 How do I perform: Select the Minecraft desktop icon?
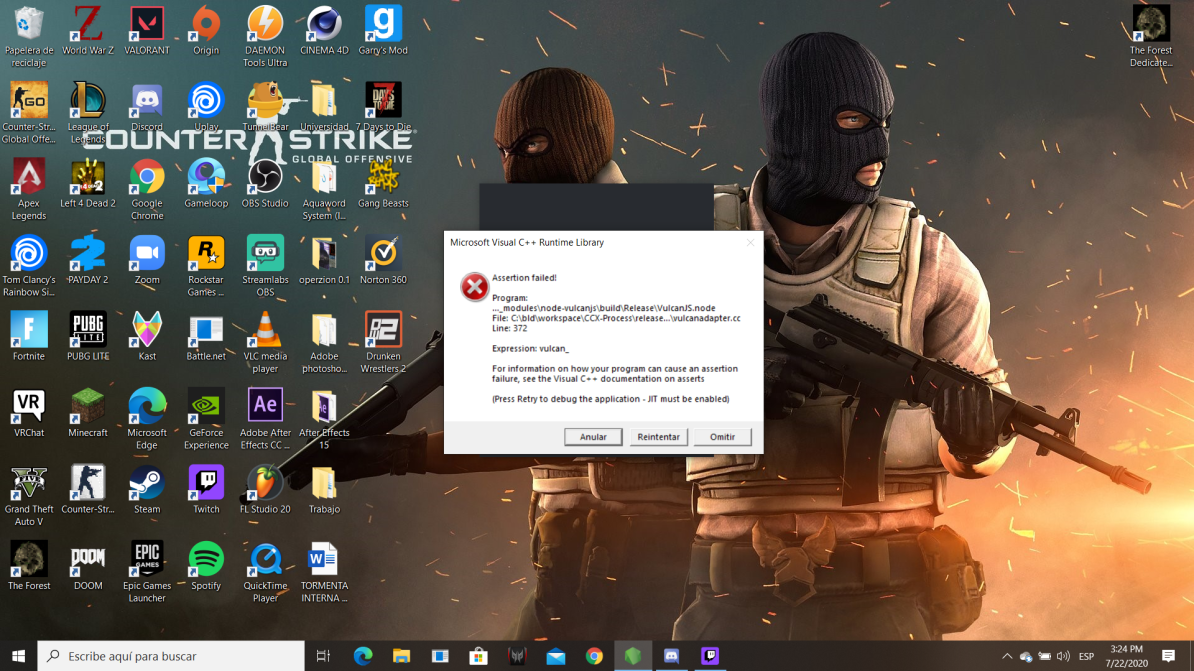click(x=88, y=414)
